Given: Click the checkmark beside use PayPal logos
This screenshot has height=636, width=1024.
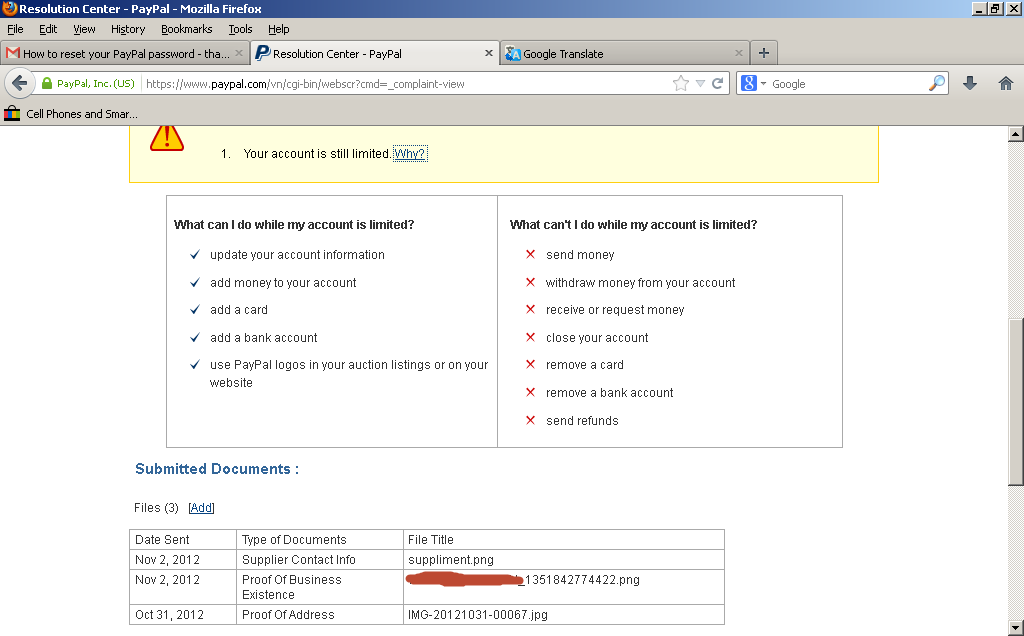Looking at the screenshot, I should pos(195,364).
